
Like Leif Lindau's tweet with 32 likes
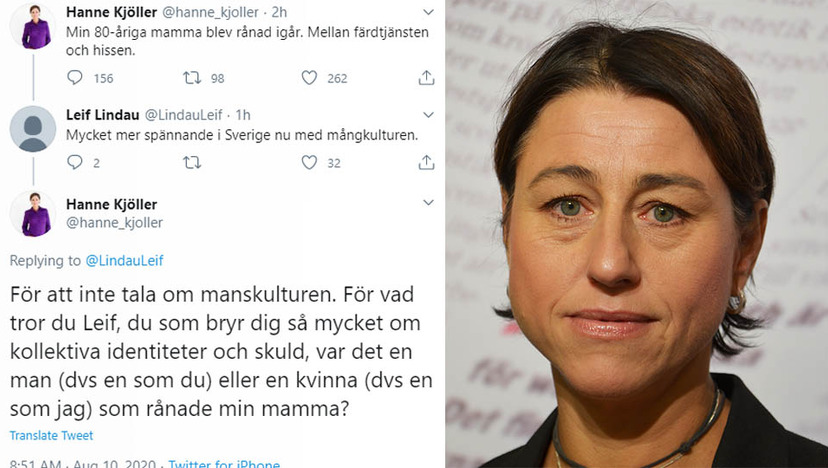[x=309, y=163]
